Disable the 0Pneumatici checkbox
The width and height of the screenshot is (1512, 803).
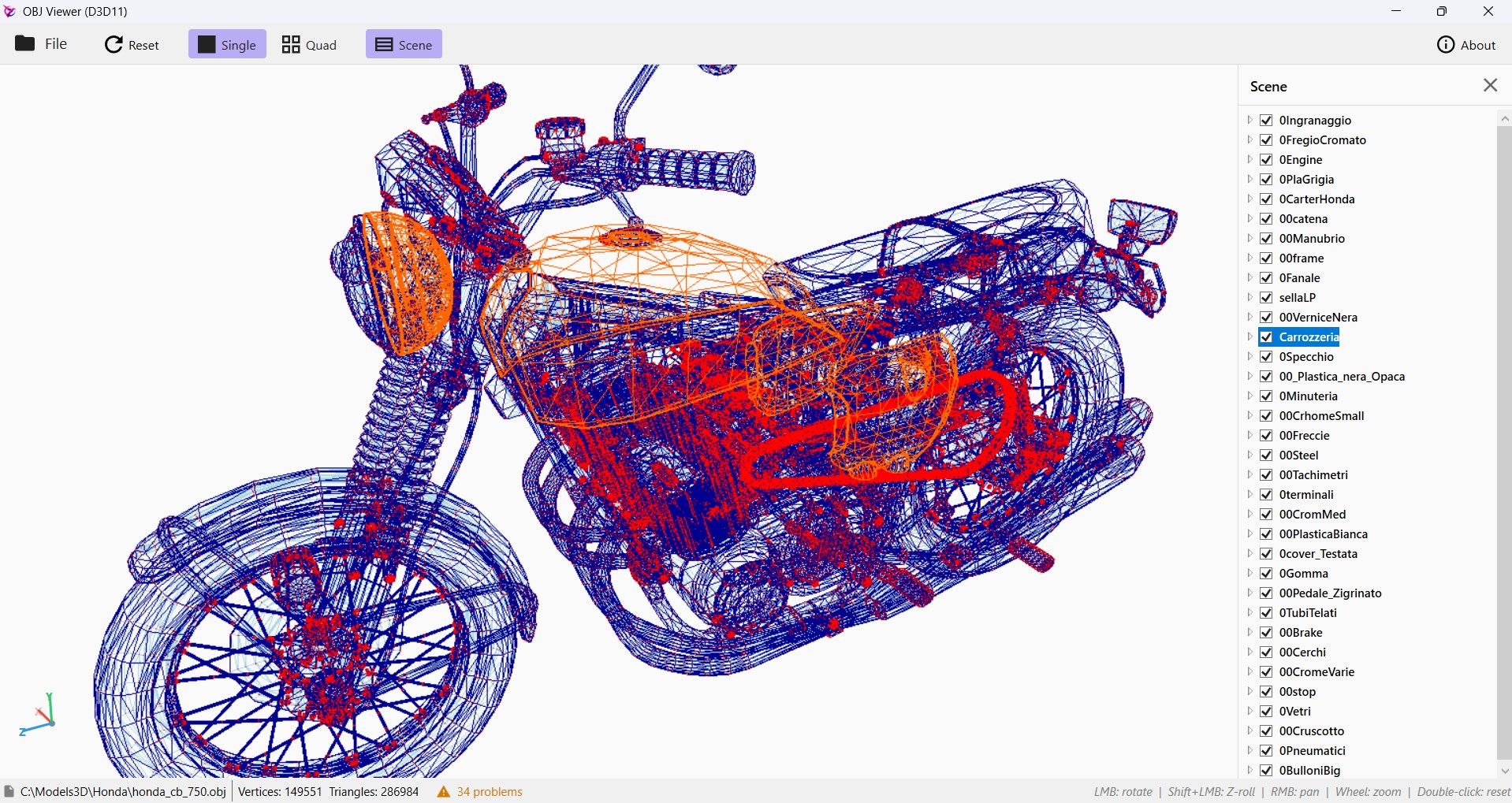click(x=1267, y=751)
